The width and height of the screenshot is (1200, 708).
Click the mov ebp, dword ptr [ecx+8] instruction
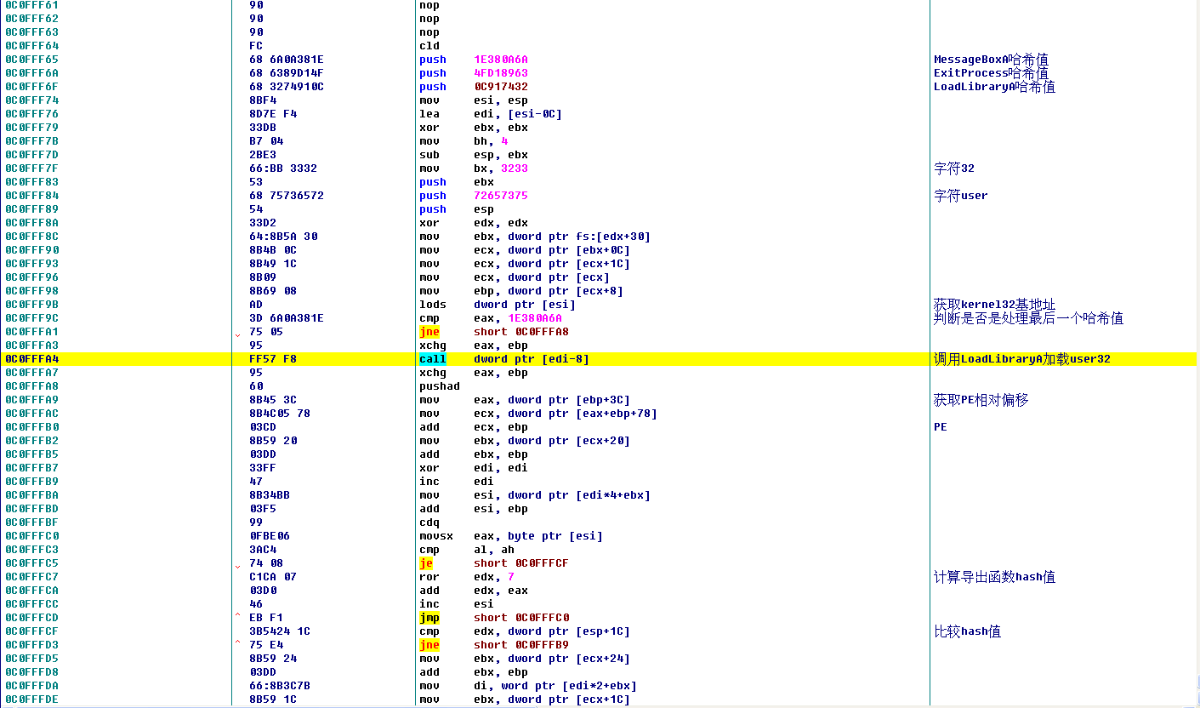(x=522, y=291)
